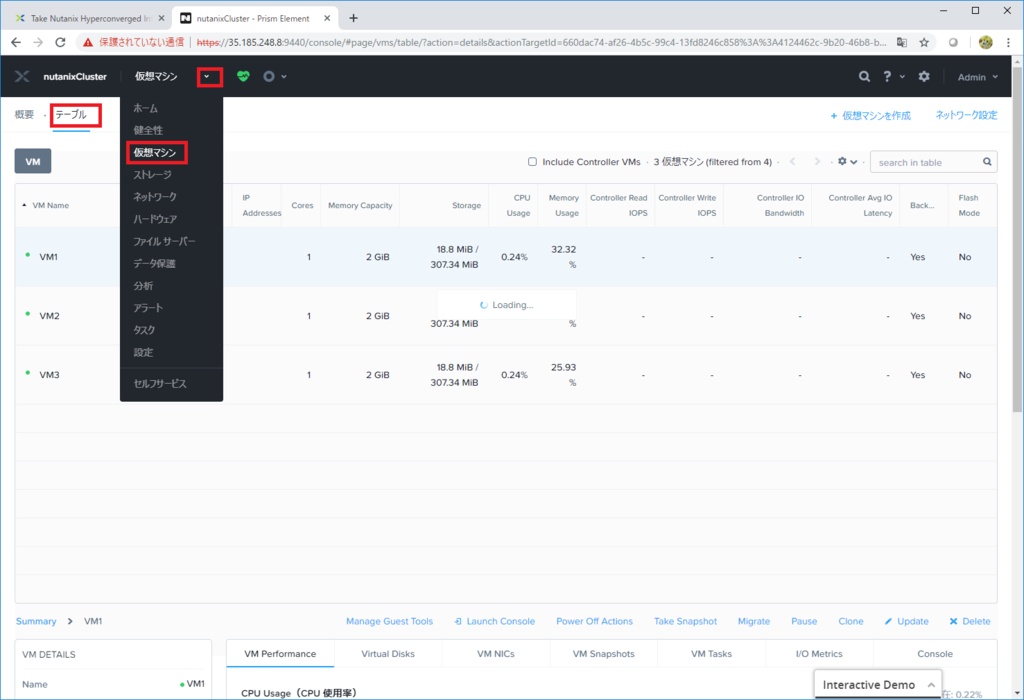Open the browser profile avatar
1024x700 pixels.
click(985, 42)
